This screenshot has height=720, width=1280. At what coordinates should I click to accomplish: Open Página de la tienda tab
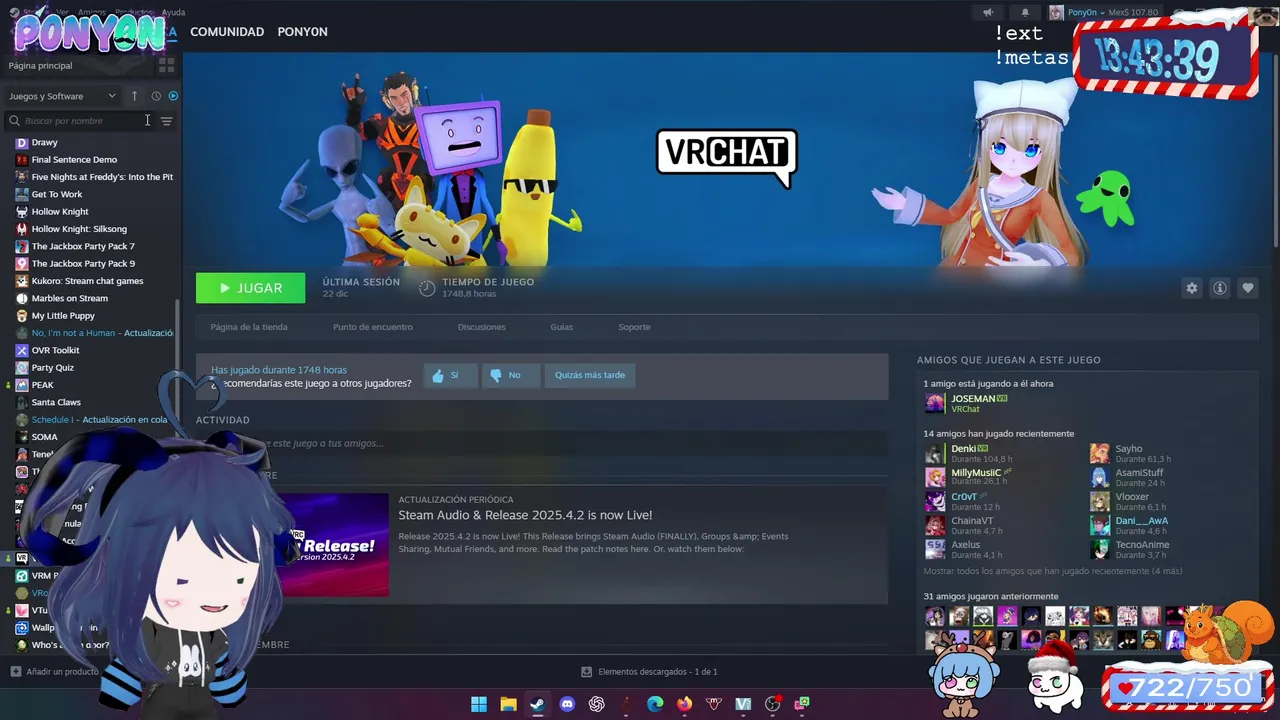click(x=249, y=327)
